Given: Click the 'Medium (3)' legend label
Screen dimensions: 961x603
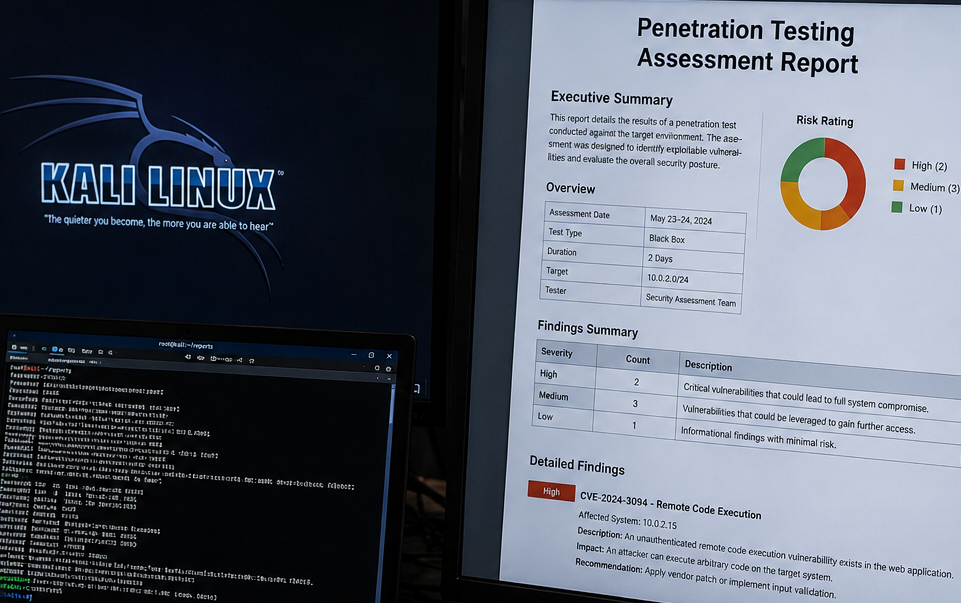Looking at the screenshot, I should 934,187.
